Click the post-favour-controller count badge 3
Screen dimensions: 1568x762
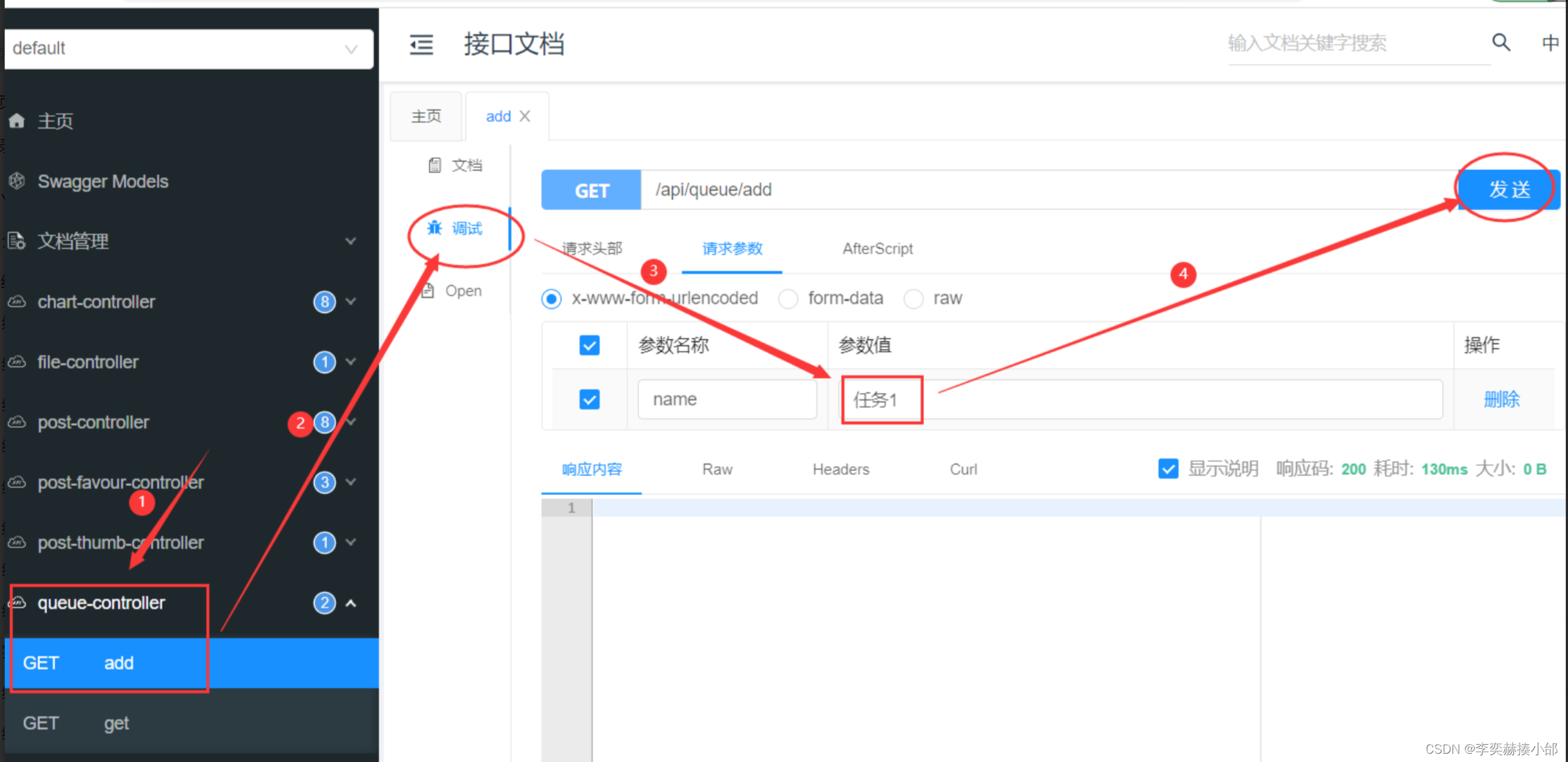(x=324, y=482)
